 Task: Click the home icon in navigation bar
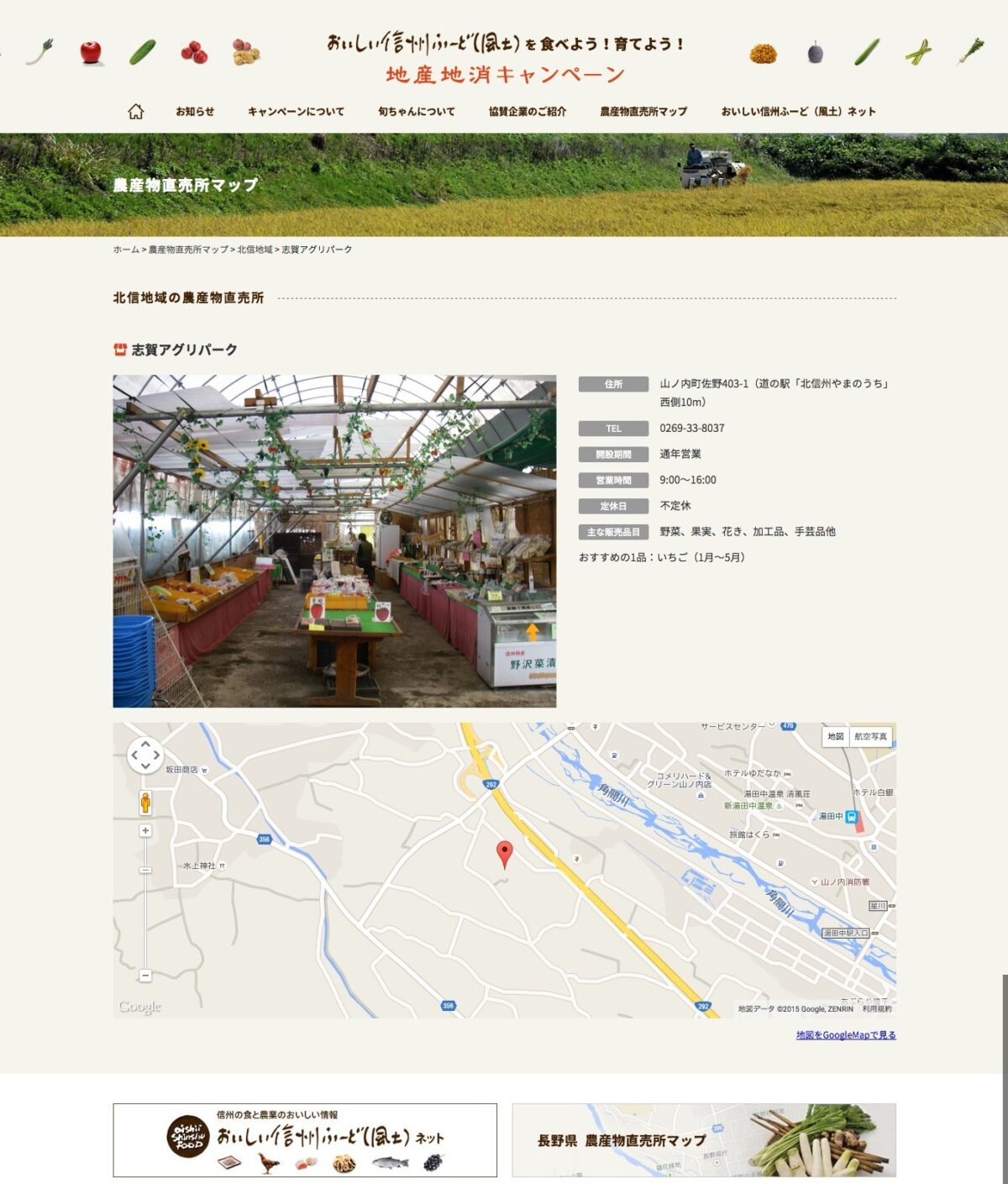click(135, 112)
